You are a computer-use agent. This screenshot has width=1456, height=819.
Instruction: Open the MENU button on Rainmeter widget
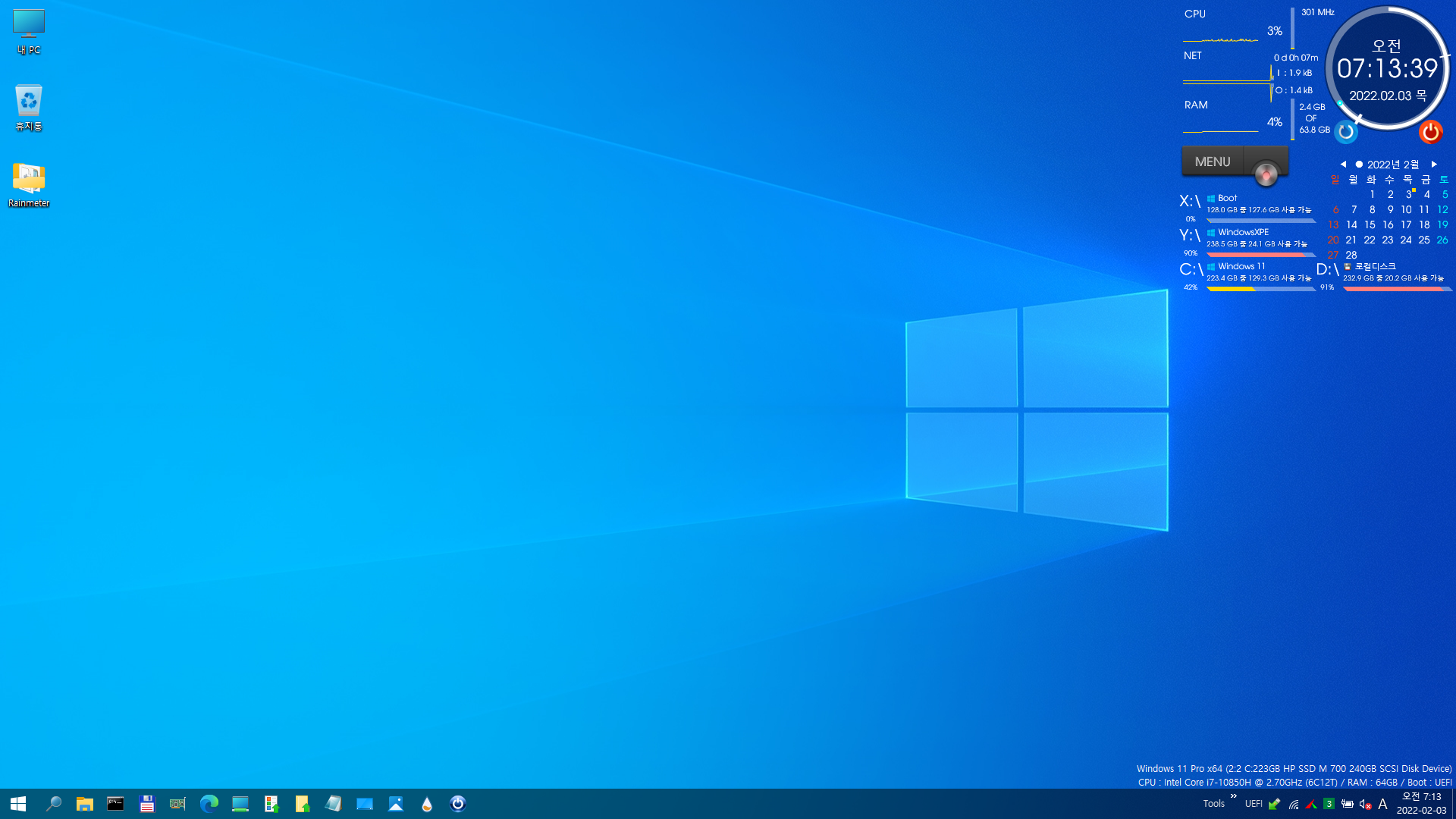1213,162
